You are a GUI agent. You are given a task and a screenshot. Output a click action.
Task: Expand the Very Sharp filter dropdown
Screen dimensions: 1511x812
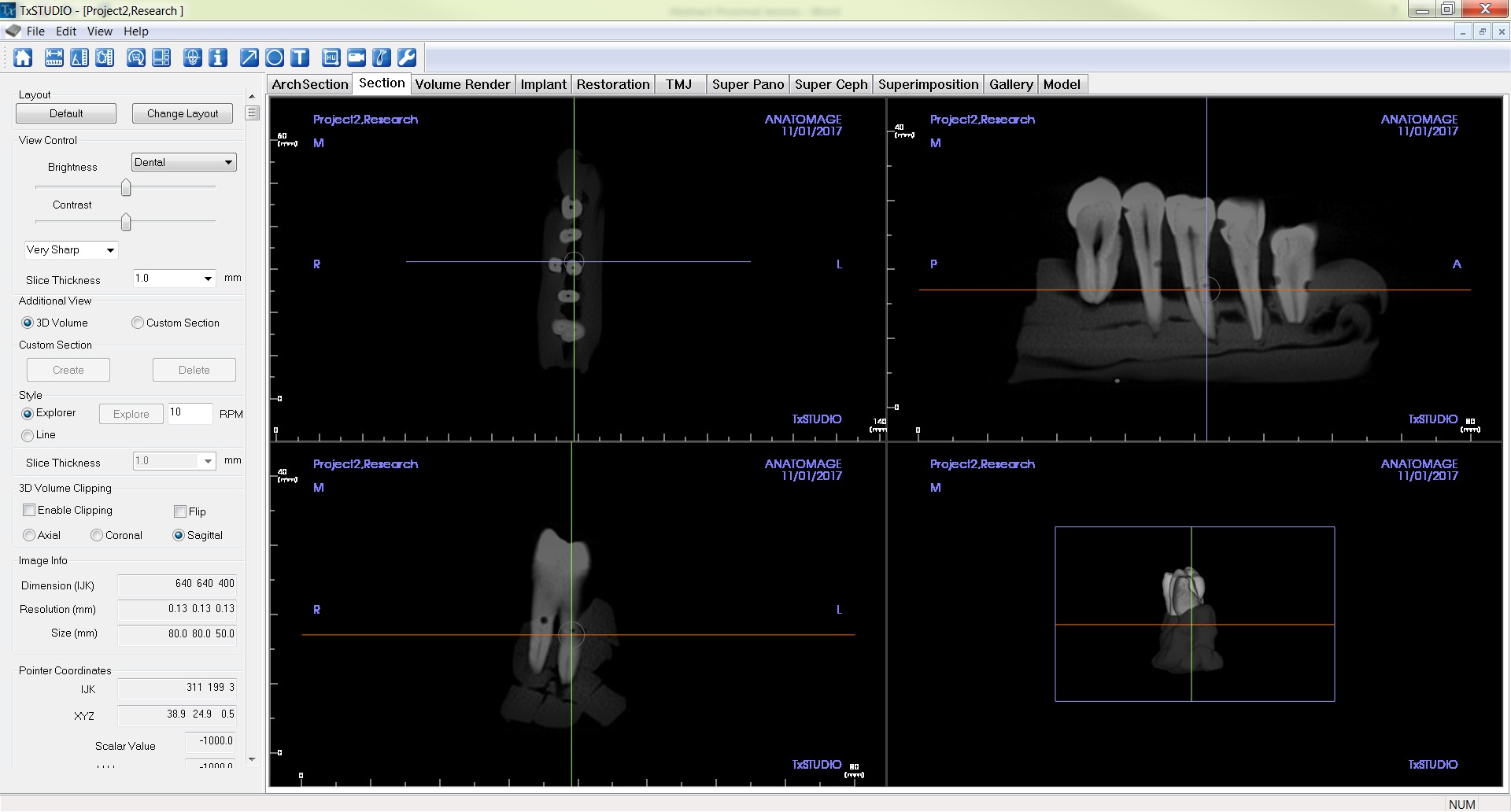tap(71, 250)
